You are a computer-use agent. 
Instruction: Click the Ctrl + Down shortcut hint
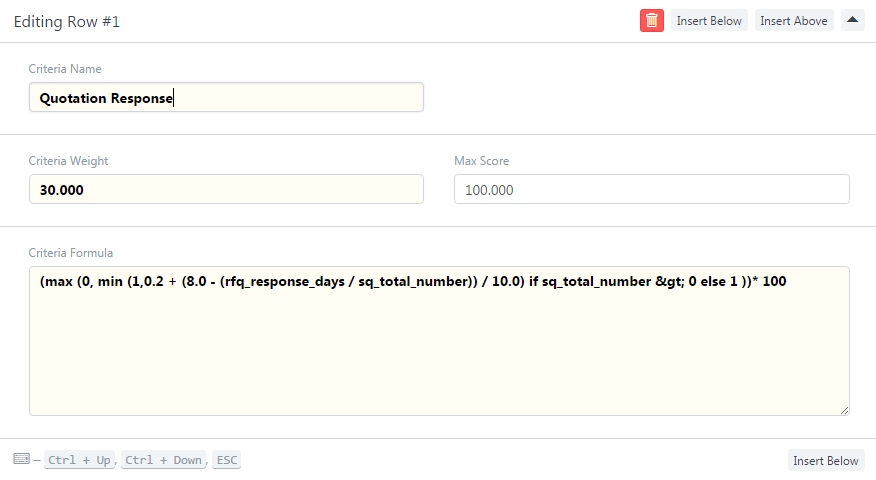pyautogui.click(x=164, y=460)
